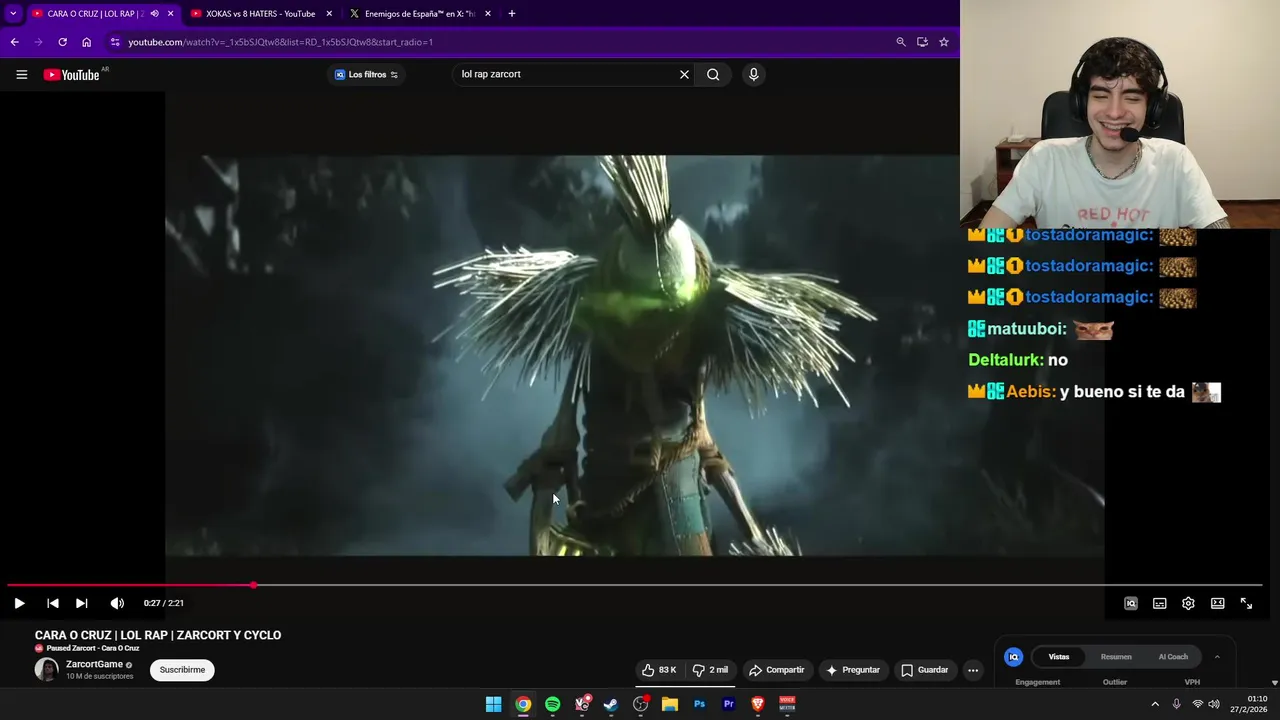Click the page scrollbar down arrow
This screenshot has width=1280, height=720.
coord(1274,683)
